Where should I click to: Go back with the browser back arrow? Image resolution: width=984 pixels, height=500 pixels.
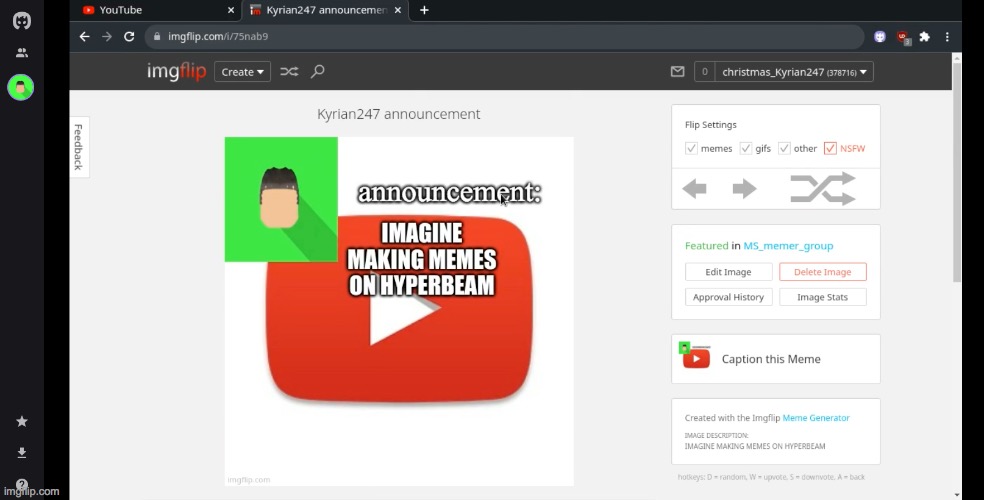pos(84,36)
